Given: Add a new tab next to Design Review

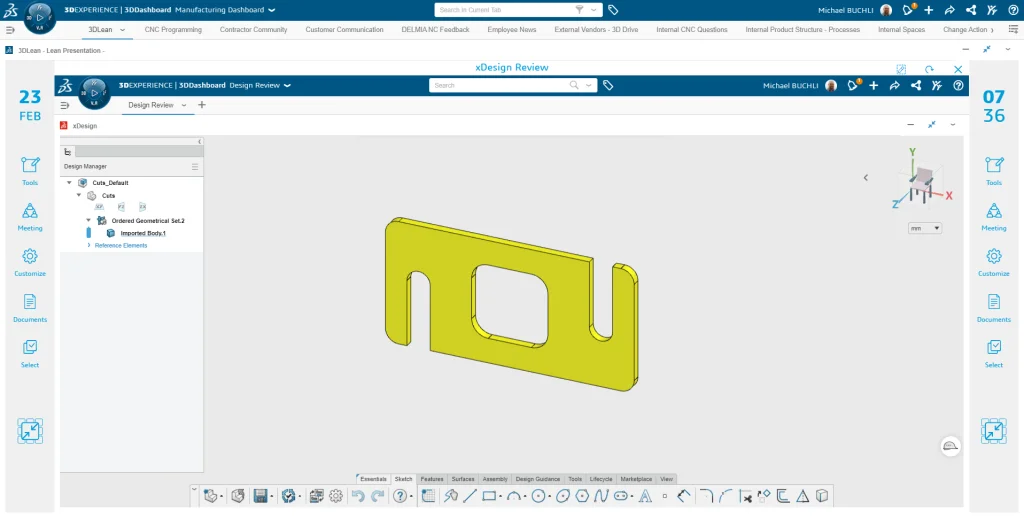Looking at the screenshot, I should coord(202,105).
